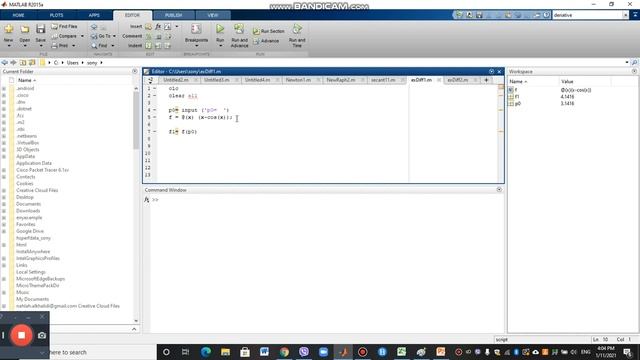The width and height of the screenshot is (640, 360).
Task: Click the Command Window prompt
Action: (x=156, y=200)
